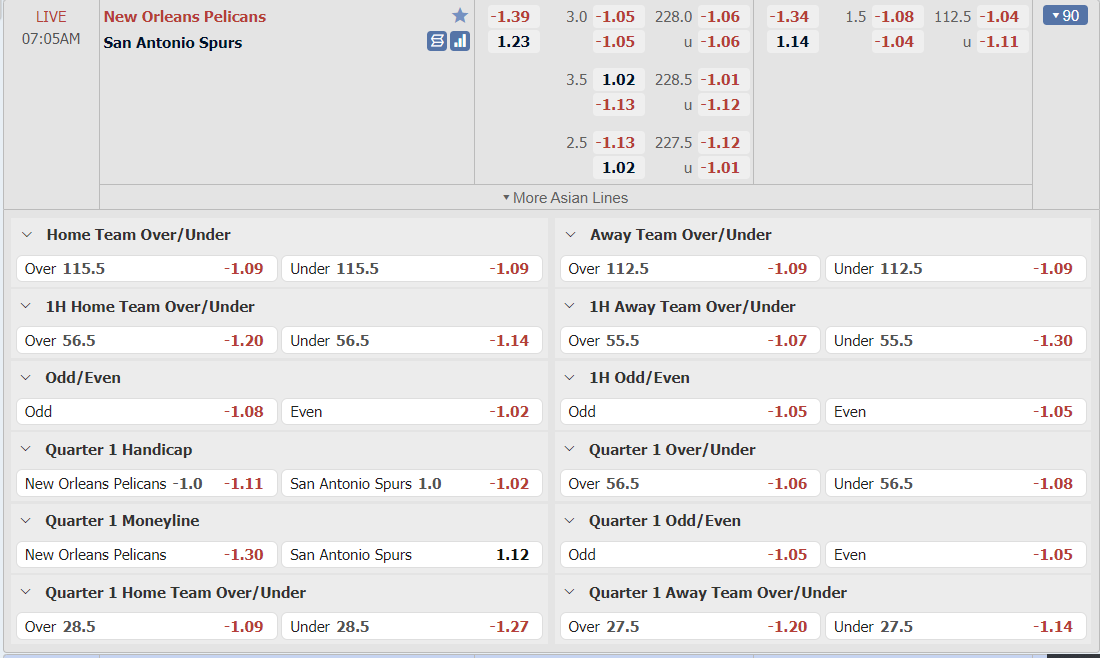The image size is (1100, 658).
Task: Pick 1H Home Team Under 56.5
Action: coord(412,341)
